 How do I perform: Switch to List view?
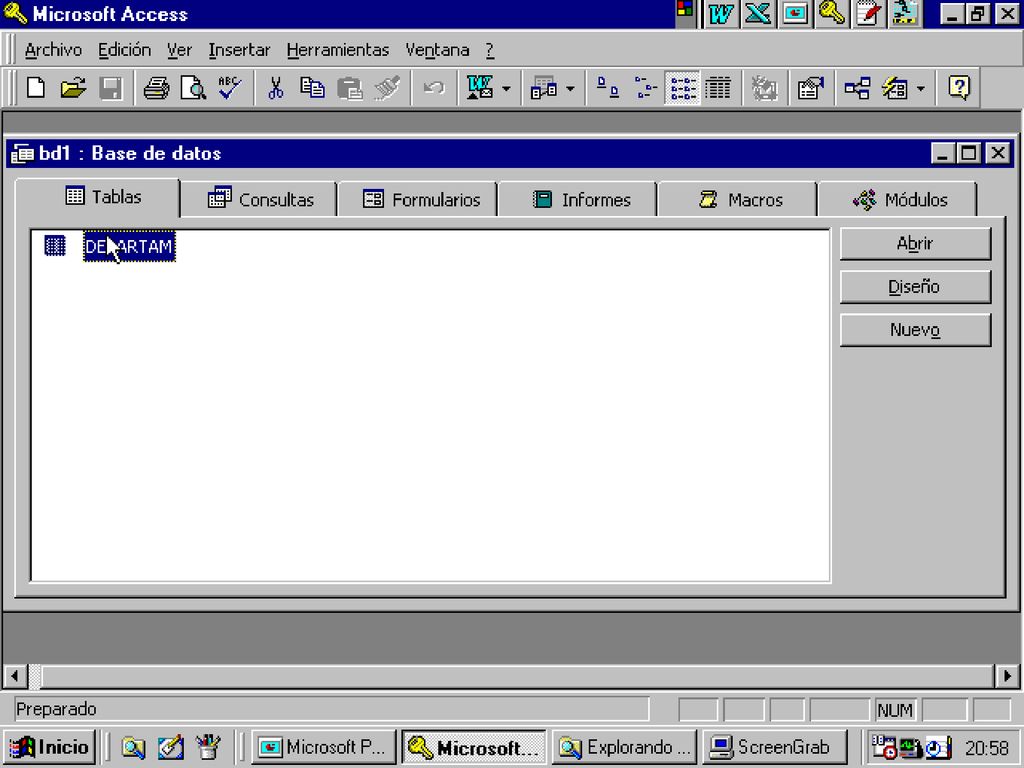(x=682, y=88)
